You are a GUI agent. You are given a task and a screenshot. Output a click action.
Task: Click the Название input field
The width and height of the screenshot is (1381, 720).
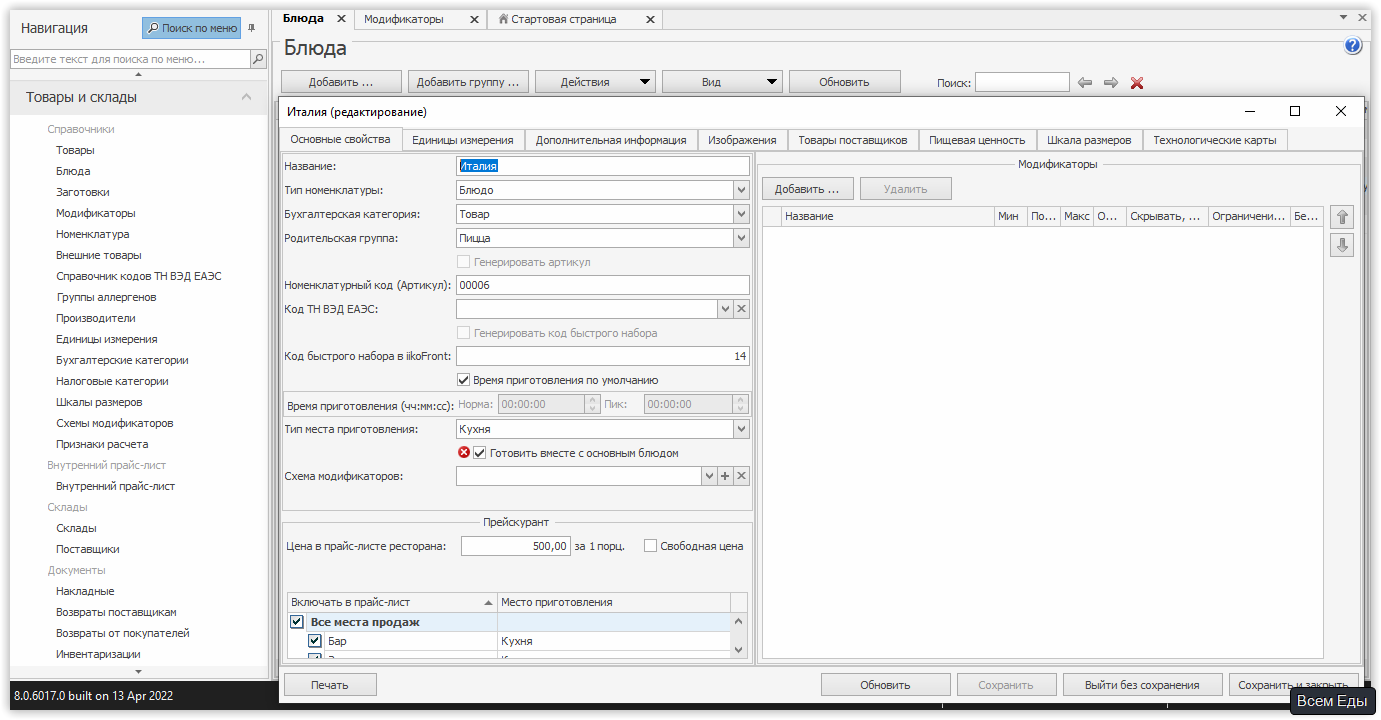pos(603,166)
